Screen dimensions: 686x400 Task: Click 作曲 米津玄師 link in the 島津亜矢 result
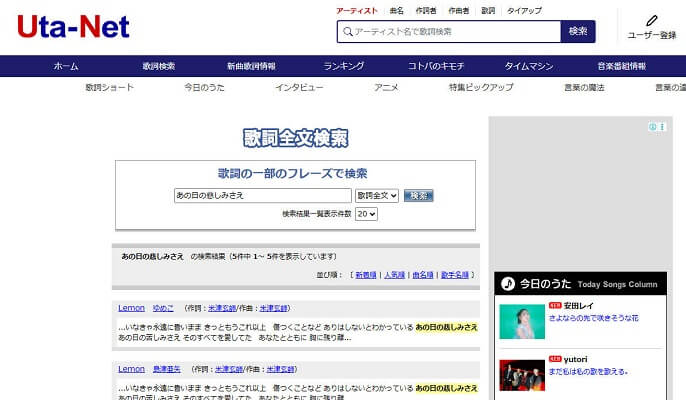(x=281, y=369)
